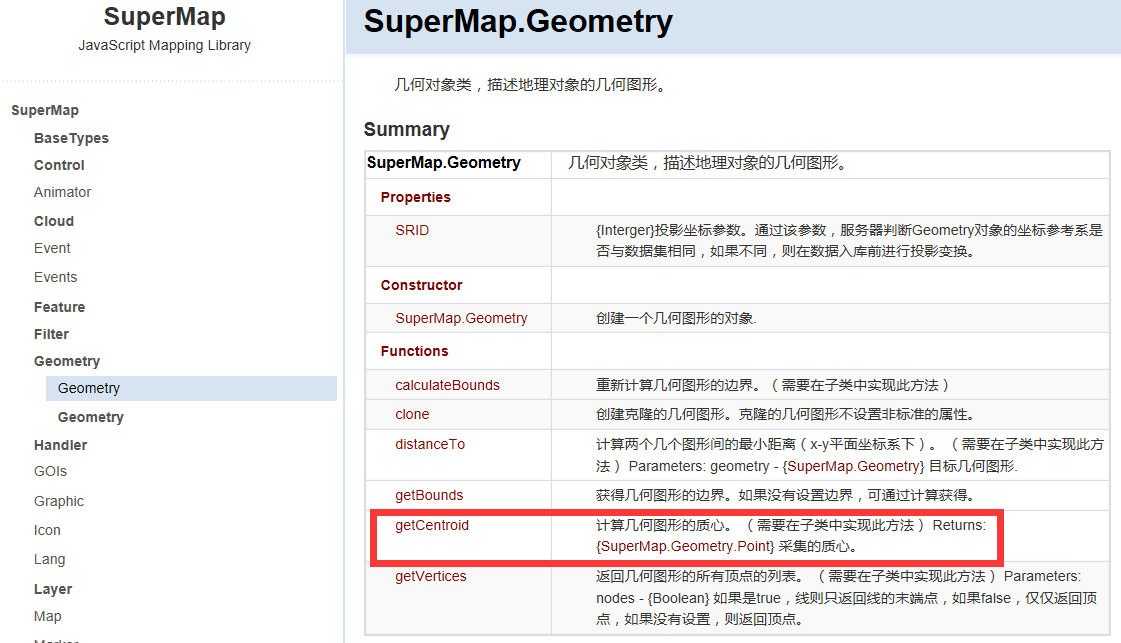
Task: Open the SuperMap root tree item
Action: pyautogui.click(x=45, y=110)
